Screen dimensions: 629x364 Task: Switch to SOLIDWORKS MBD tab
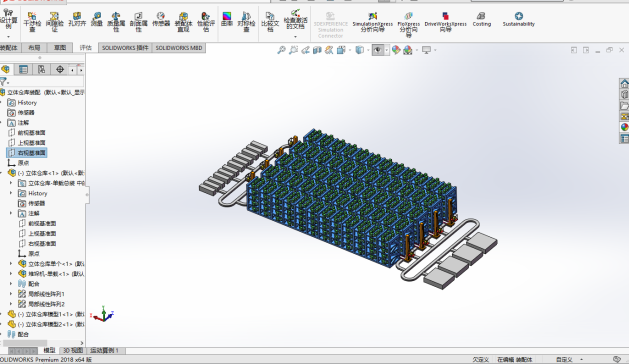179,48
